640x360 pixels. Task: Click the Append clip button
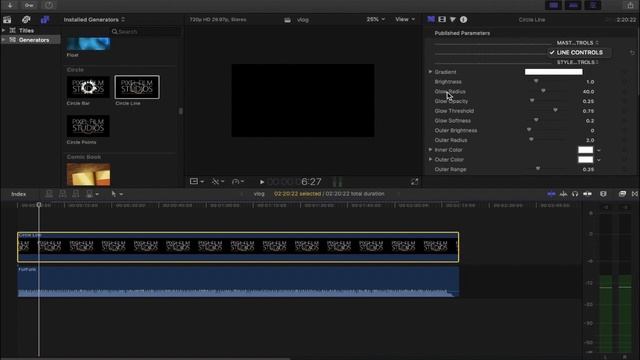(x=76, y=194)
